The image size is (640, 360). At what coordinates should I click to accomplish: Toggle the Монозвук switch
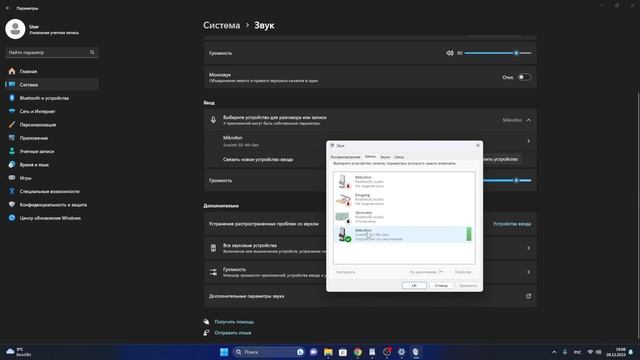pyautogui.click(x=524, y=77)
